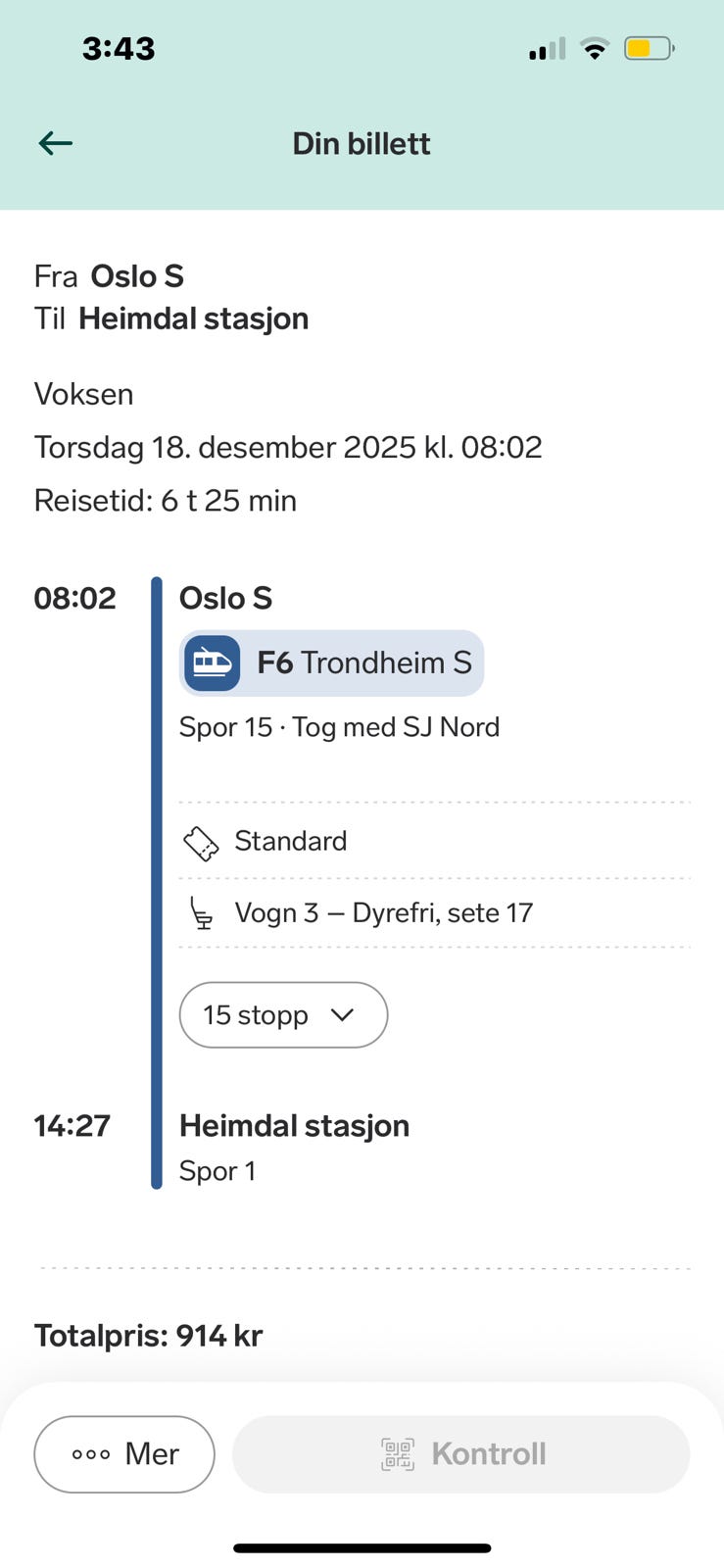Tap the back arrow icon

(56, 143)
